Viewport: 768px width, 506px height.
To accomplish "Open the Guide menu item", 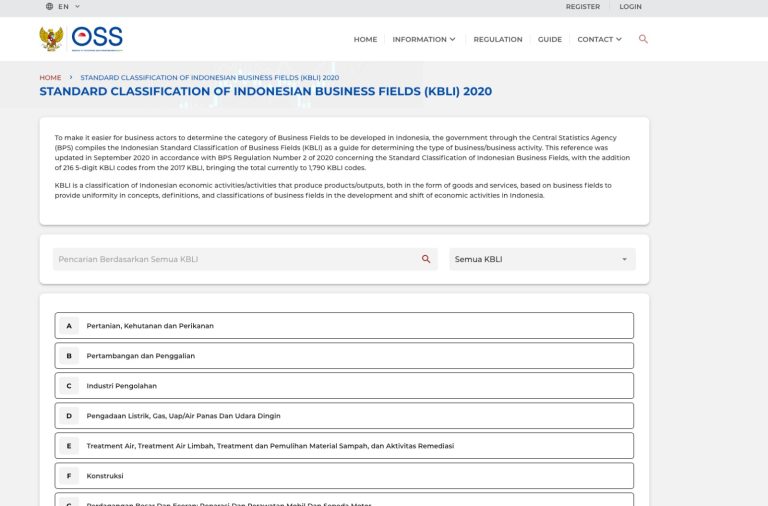I will pyautogui.click(x=549, y=39).
